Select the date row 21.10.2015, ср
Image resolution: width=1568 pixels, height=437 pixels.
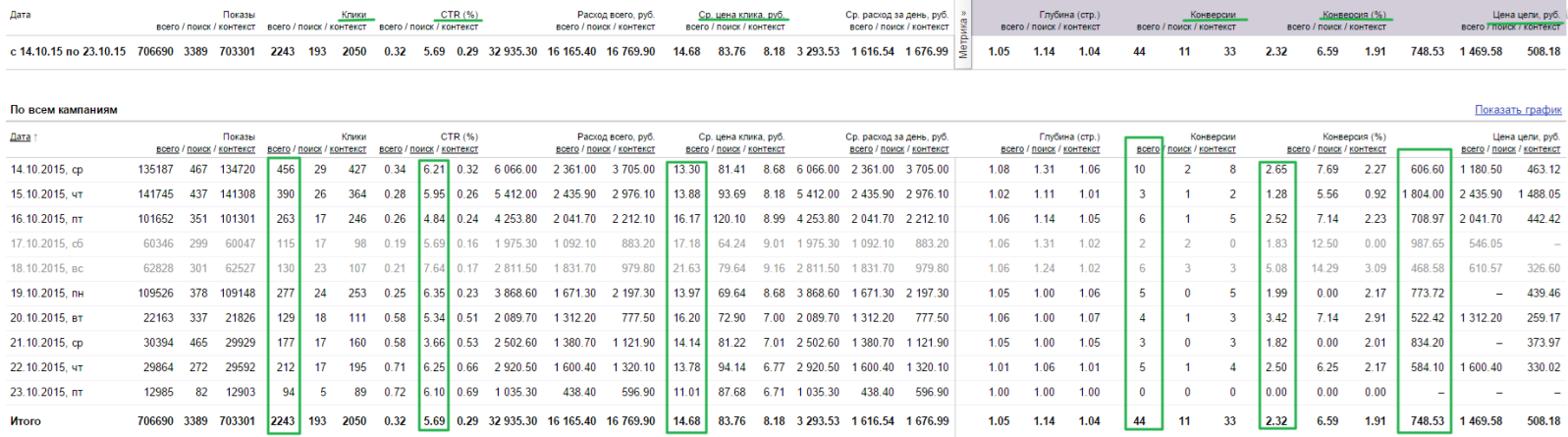[x=46, y=343]
